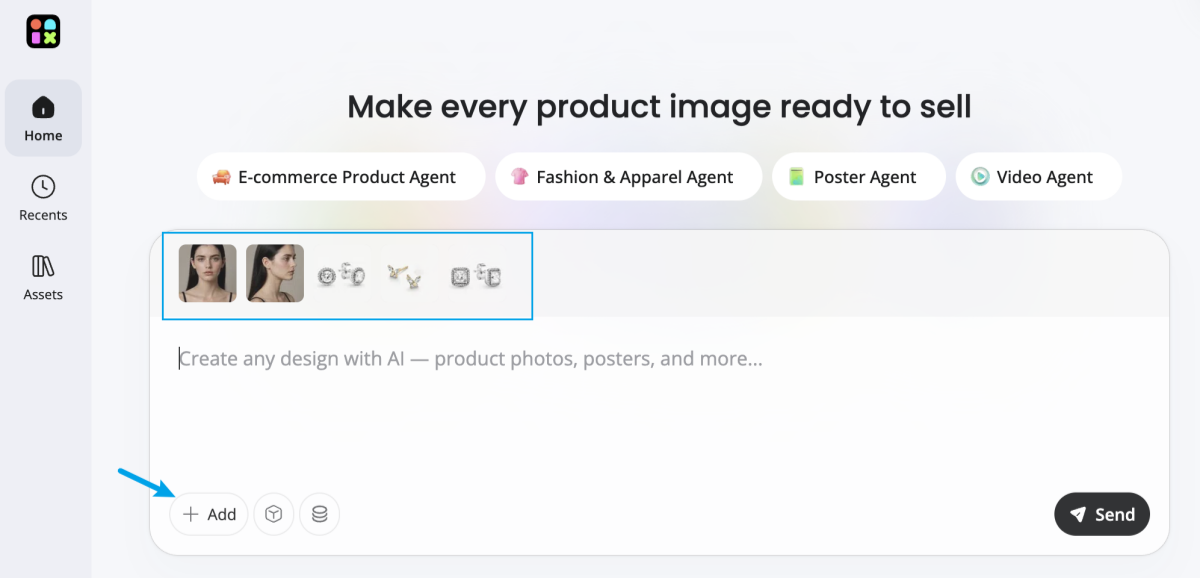Open Recents from the sidebar
The height and width of the screenshot is (578, 1200).
[x=43, y=198]
